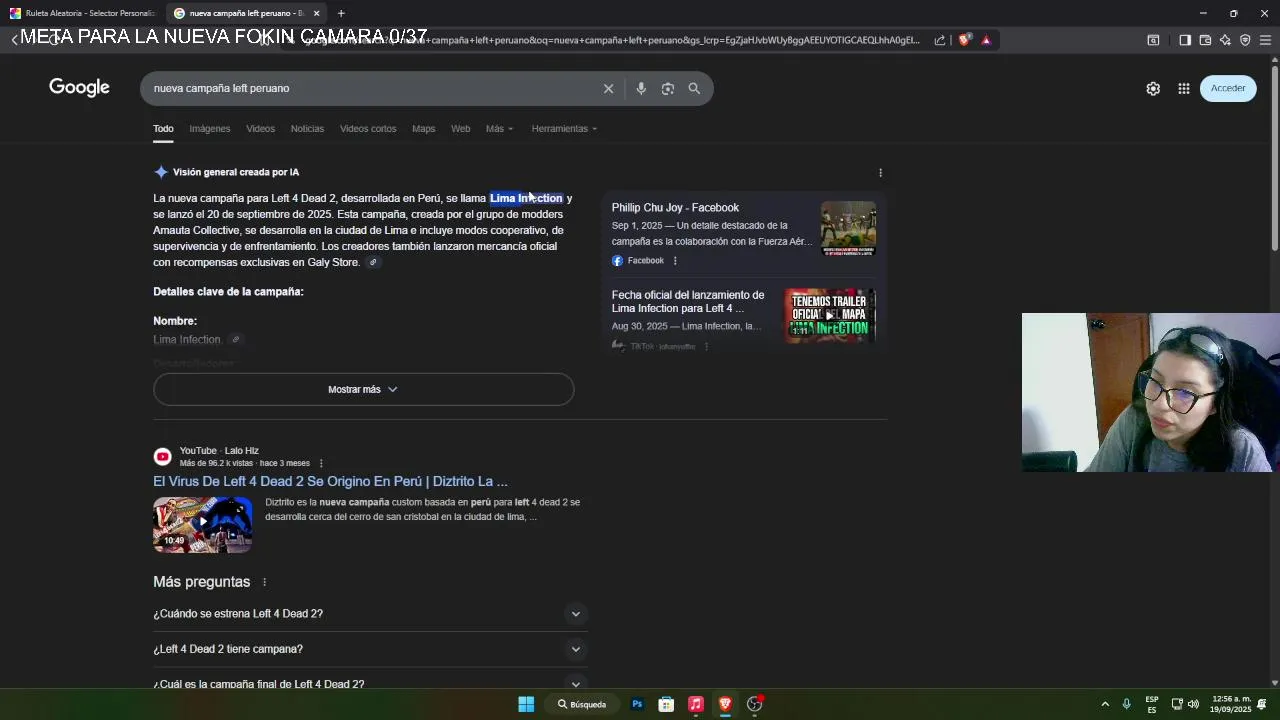
Task: Click the Google logo
Action: point(79,88)
